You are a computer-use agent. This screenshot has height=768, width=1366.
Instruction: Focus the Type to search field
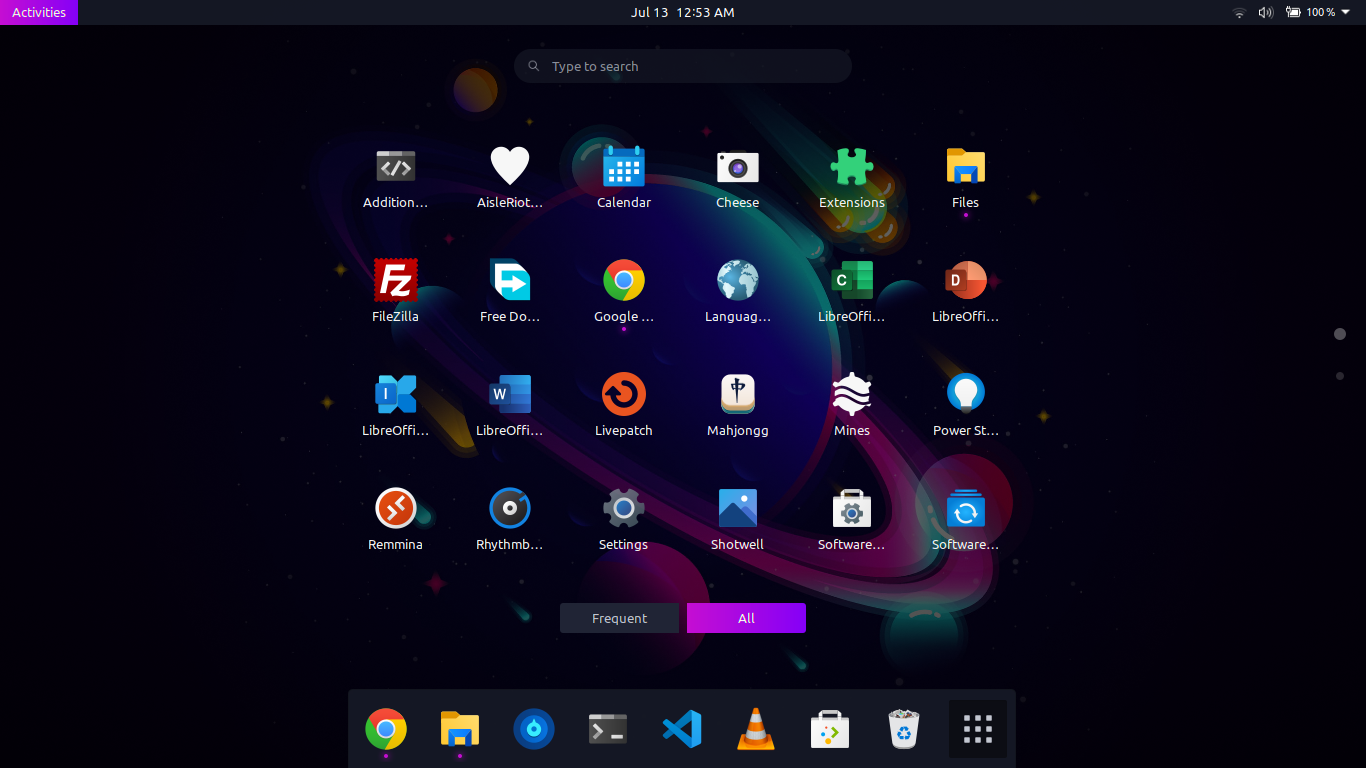[683, 66]
